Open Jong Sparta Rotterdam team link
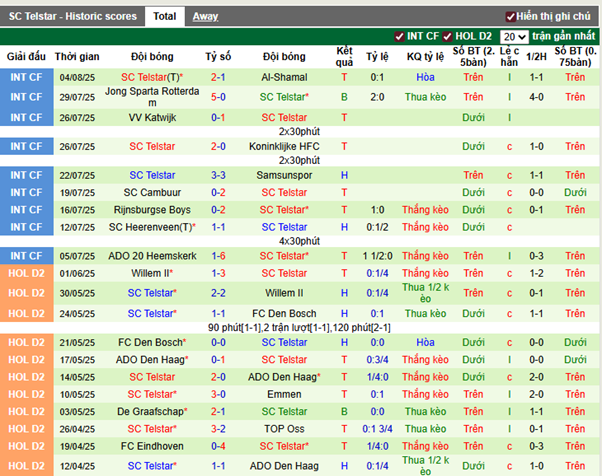 [x=152, y=97]
